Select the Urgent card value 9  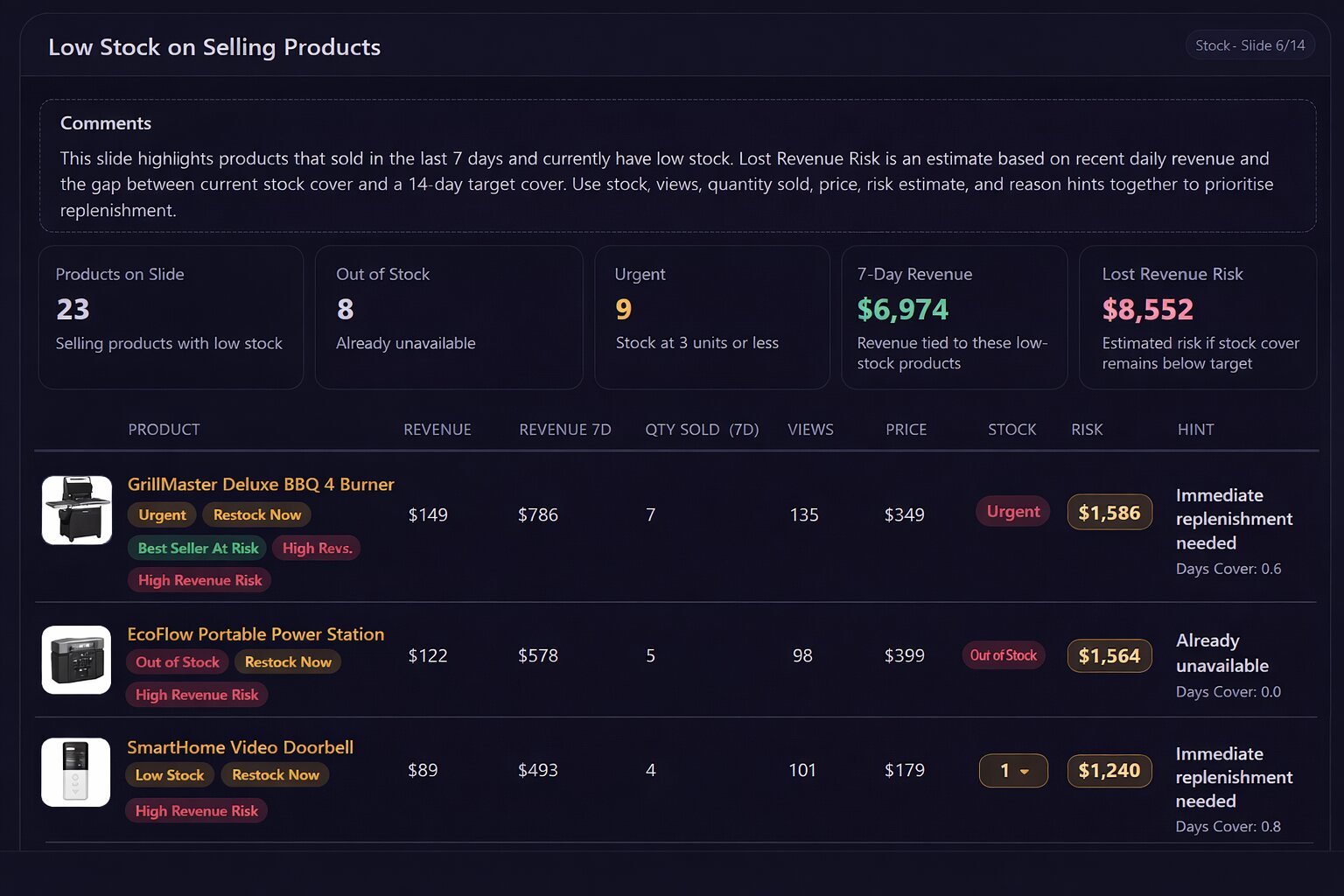pos(623,309)
